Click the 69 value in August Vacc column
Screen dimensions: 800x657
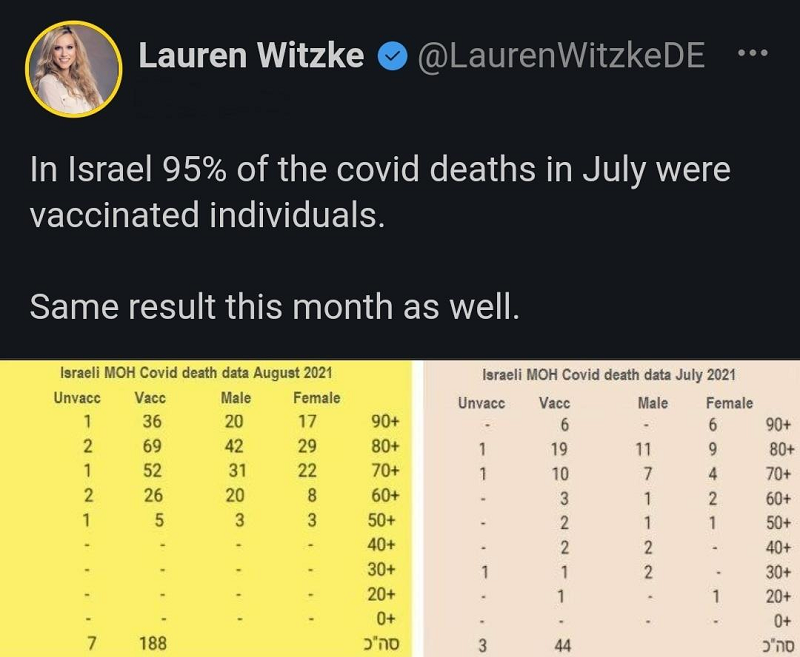pyautogui.click(x=152, y=446)
